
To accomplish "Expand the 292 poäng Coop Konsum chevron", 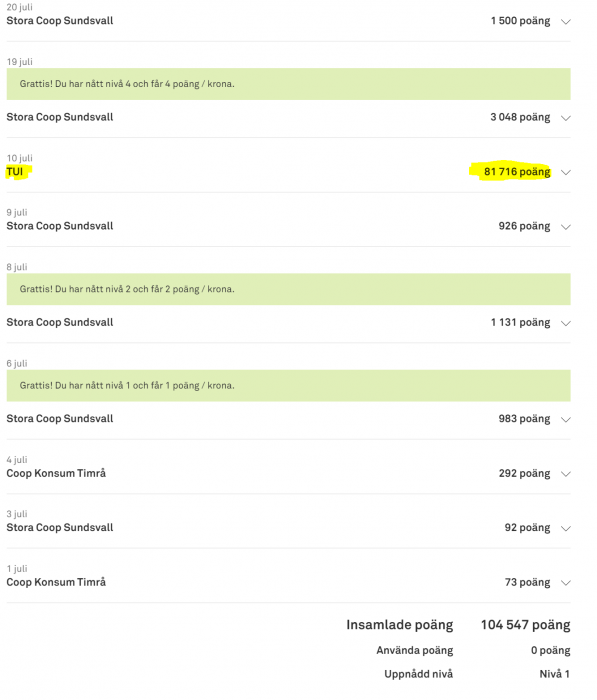I will click(566, 474).
